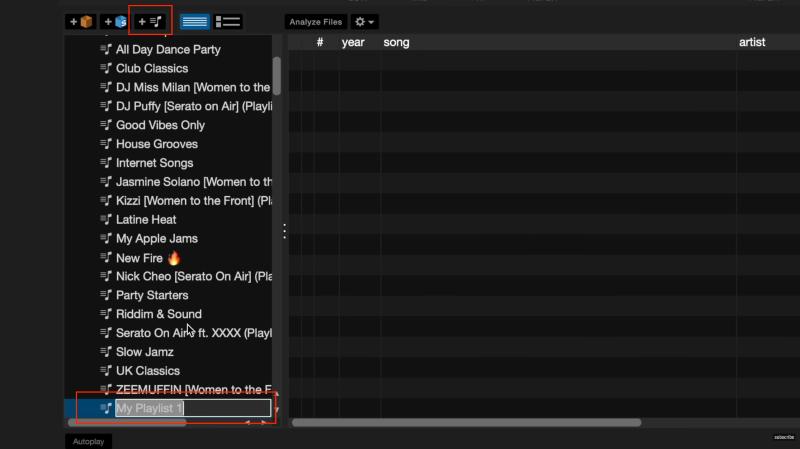Select the Good Vibes Only playlist
Screen dimensions: 800x449
click(x=160, y=125)
